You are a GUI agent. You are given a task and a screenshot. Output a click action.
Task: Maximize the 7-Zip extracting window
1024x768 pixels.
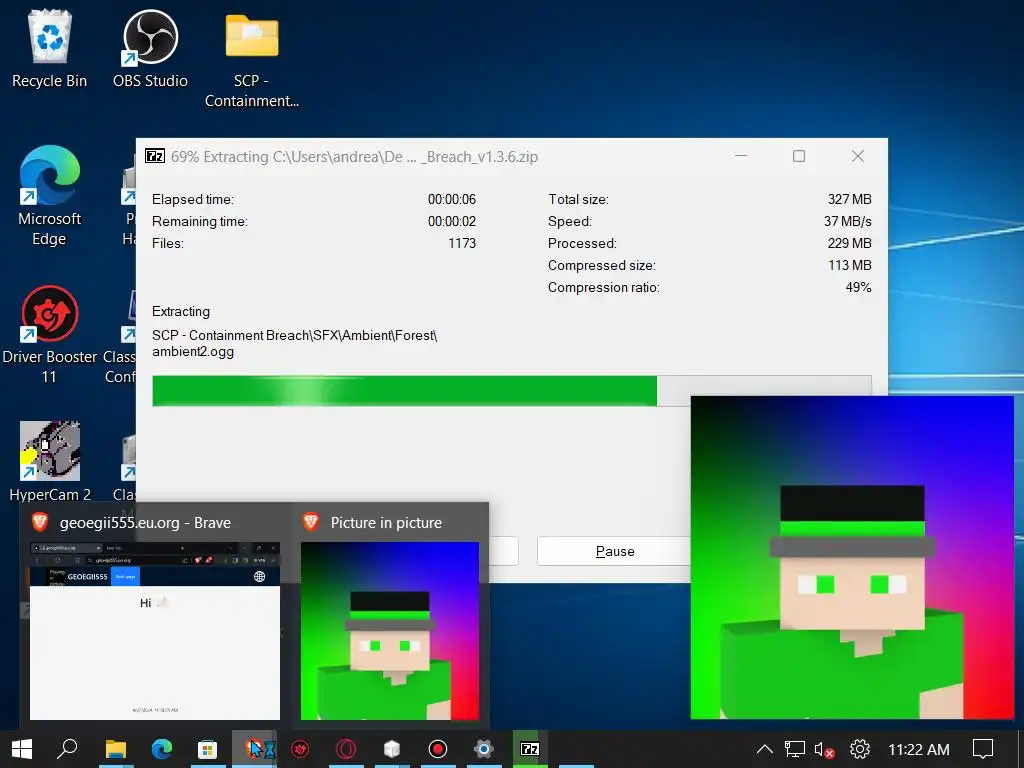click(799, 156)
